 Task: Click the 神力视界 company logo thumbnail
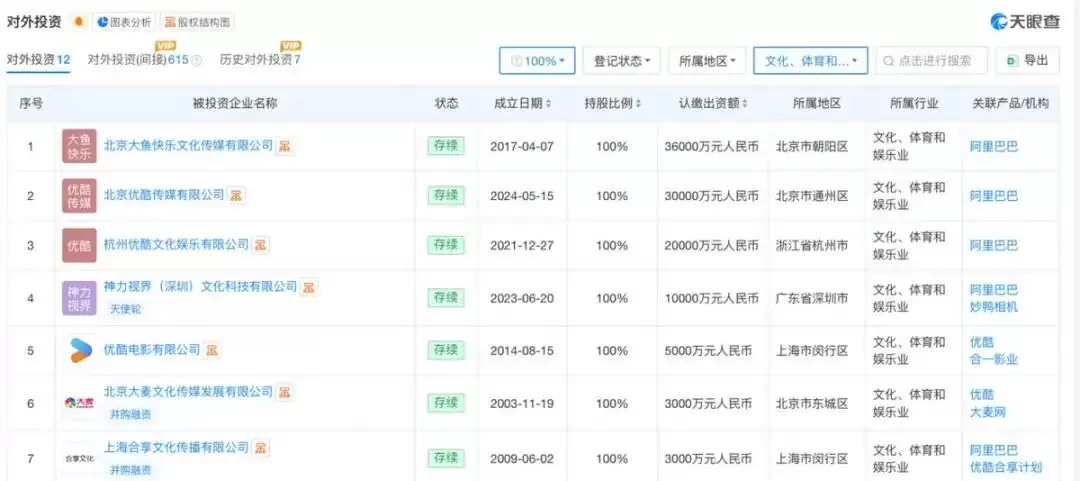(80, 298)
